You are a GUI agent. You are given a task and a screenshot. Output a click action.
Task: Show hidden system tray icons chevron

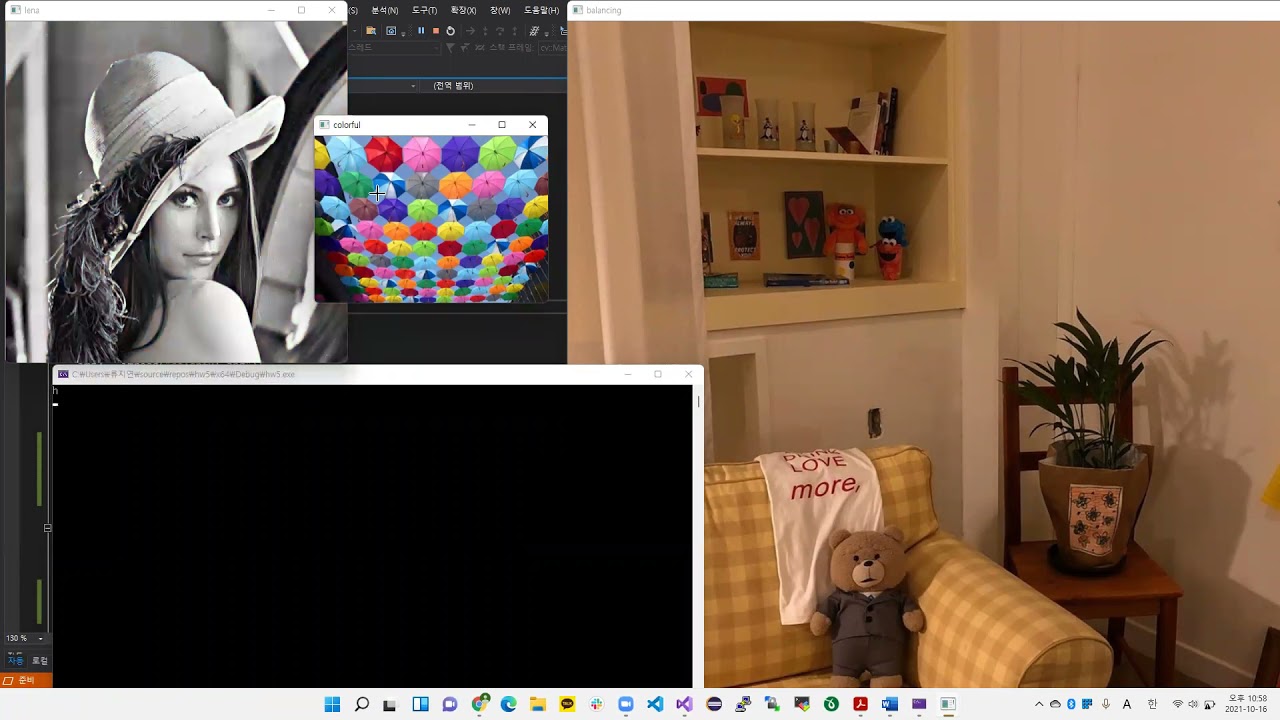(1039, 704)
